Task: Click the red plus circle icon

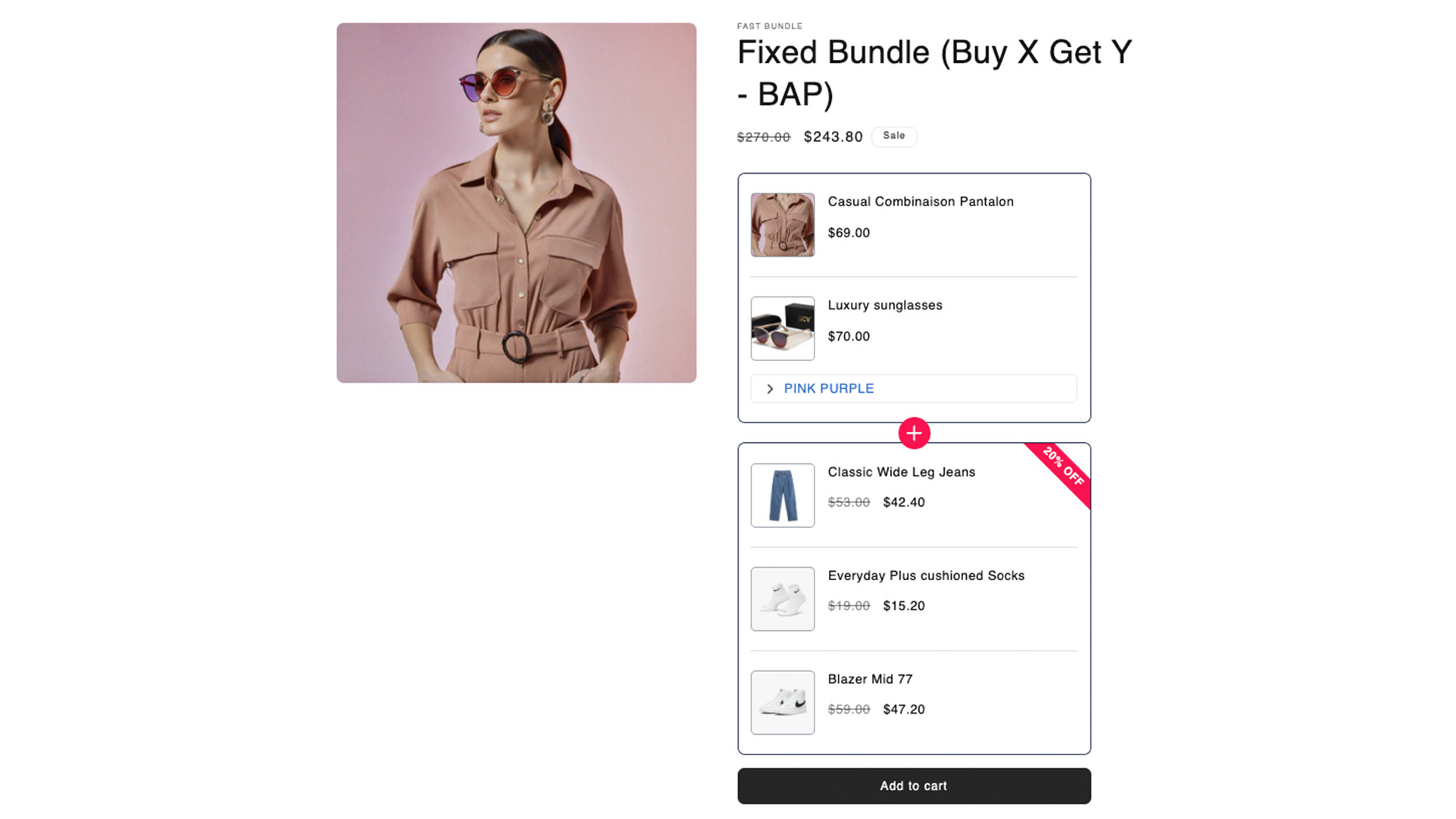Action: [x=914, y=433]
